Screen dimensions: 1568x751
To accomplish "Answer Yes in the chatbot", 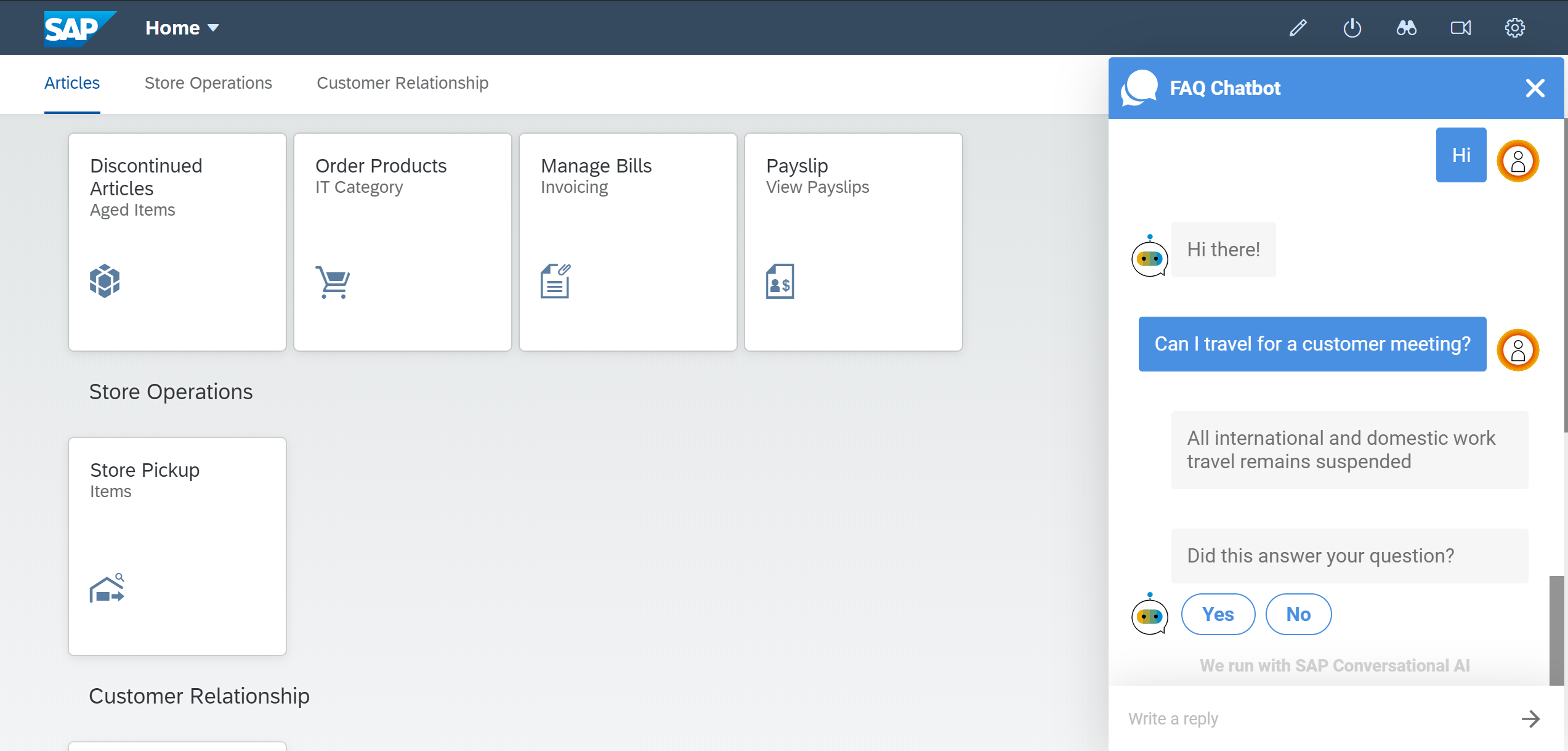I will coord(1218,614).
